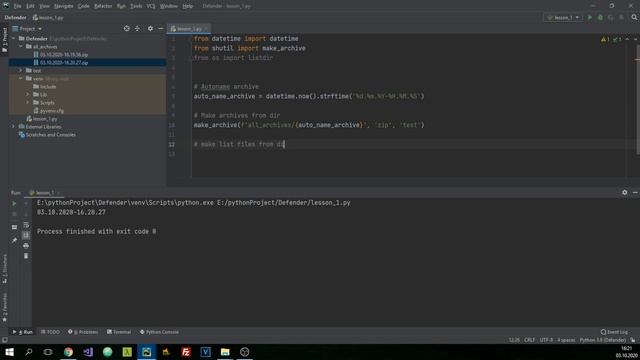
Task: Toggle the Structure side tab
Action: coord(4,268)
